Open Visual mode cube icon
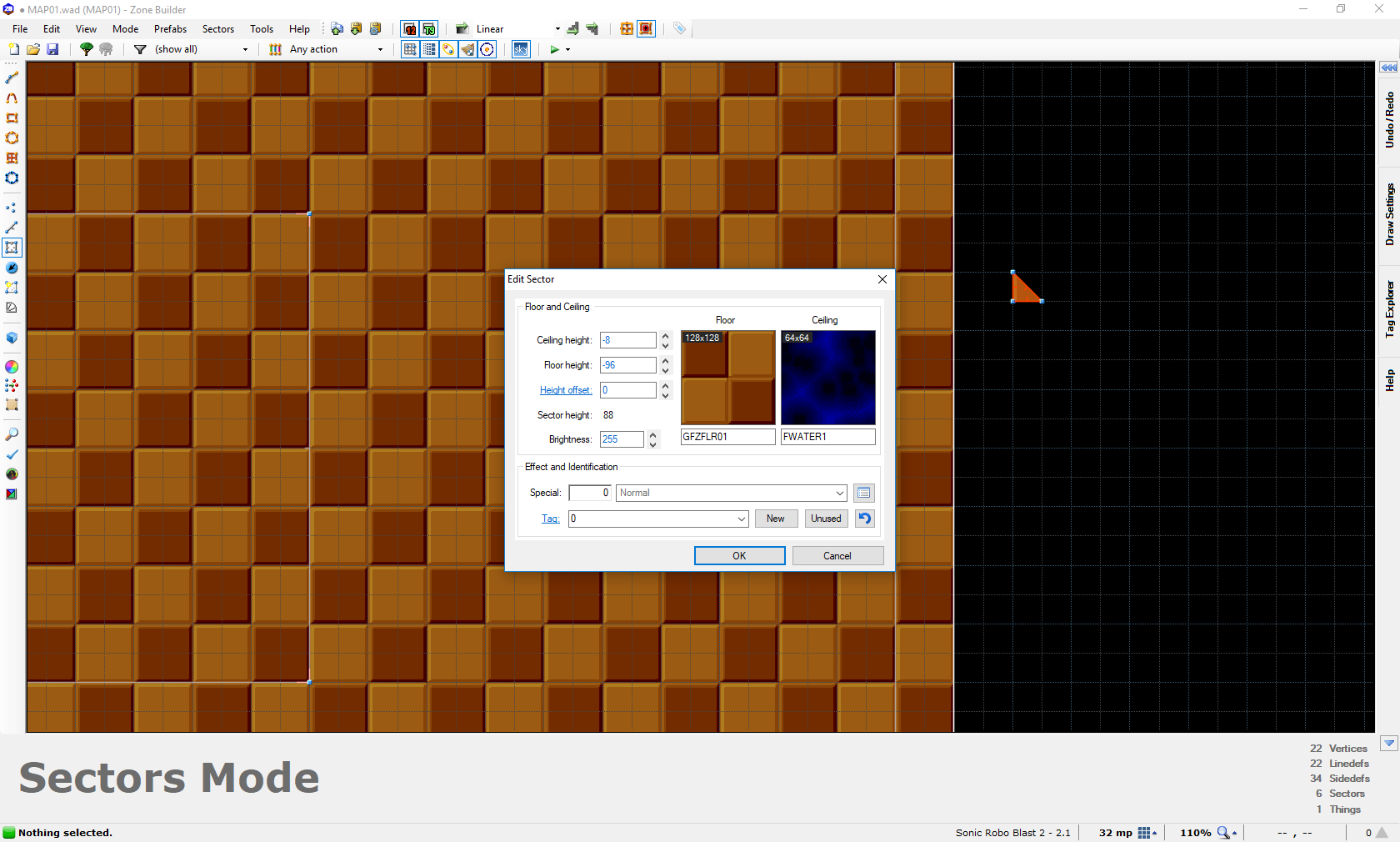1400x842 pixels. (12, 338)
